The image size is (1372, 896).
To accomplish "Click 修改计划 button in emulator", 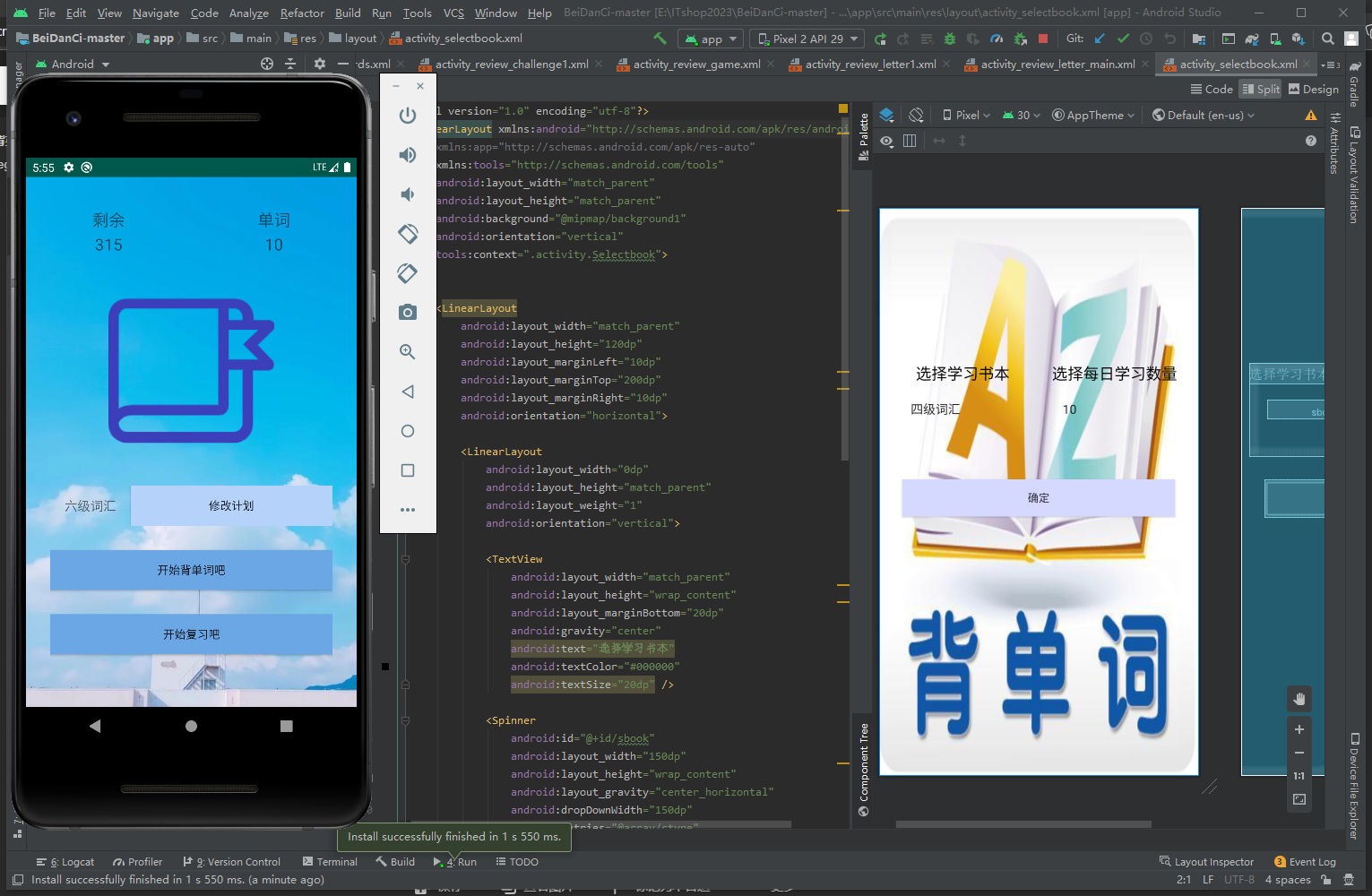I will pyautogui.click(x=231, y=505).
